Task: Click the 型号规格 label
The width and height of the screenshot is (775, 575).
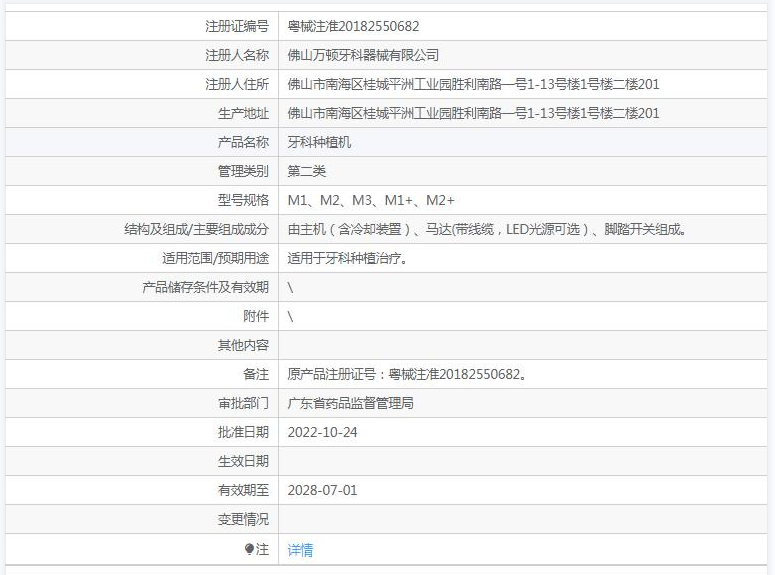Action: 243,200
